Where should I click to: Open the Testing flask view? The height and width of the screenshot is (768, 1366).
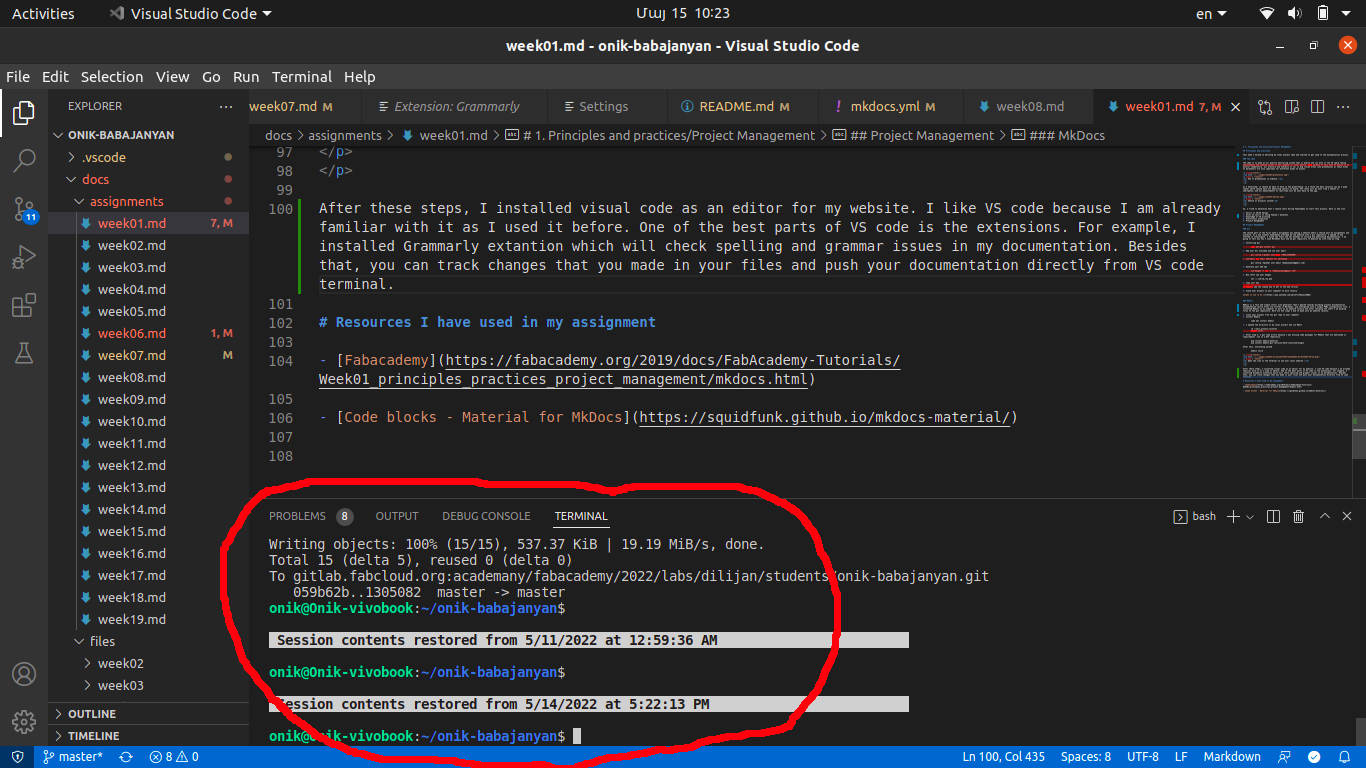coord(24,353)
